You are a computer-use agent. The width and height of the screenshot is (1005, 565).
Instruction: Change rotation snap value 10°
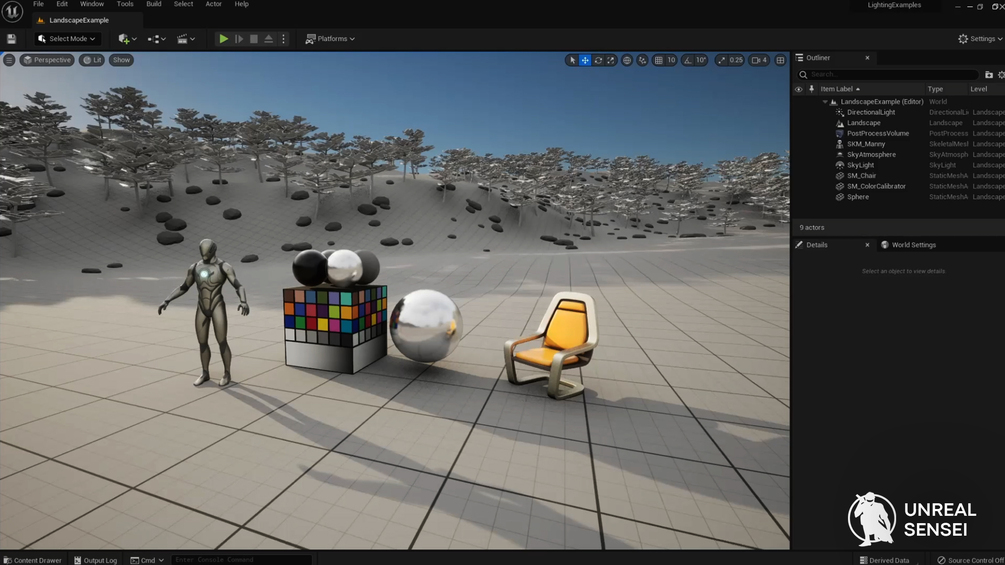click(701, 60)
